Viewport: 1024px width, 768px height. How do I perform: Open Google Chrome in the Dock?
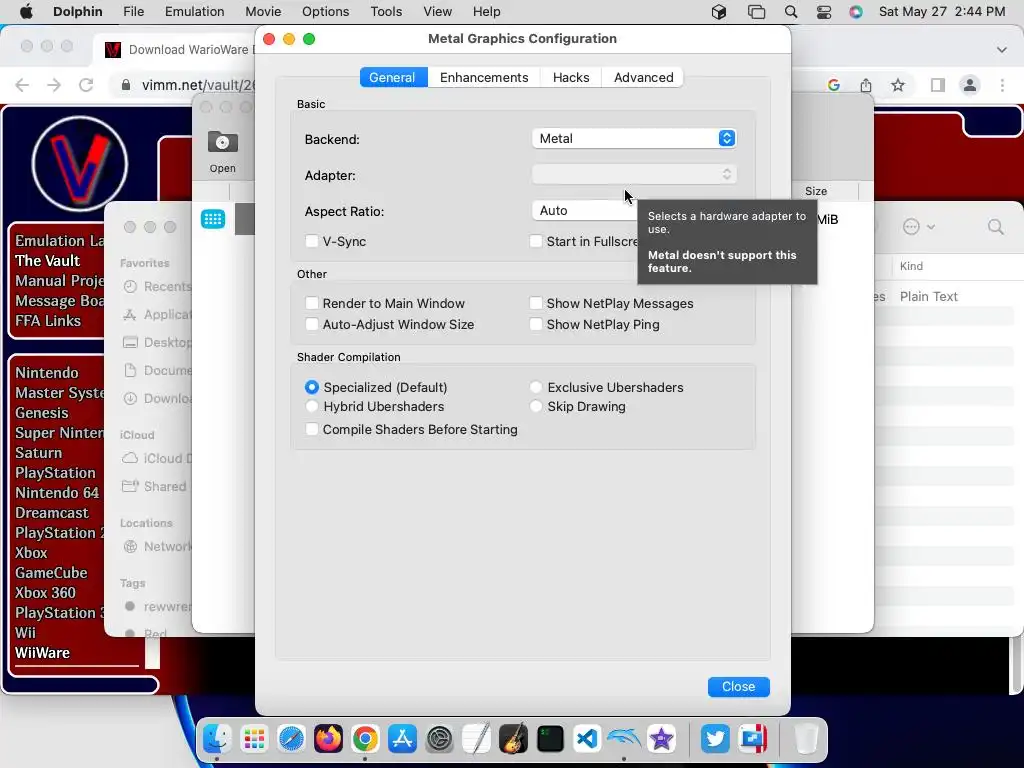coord(365,739)
